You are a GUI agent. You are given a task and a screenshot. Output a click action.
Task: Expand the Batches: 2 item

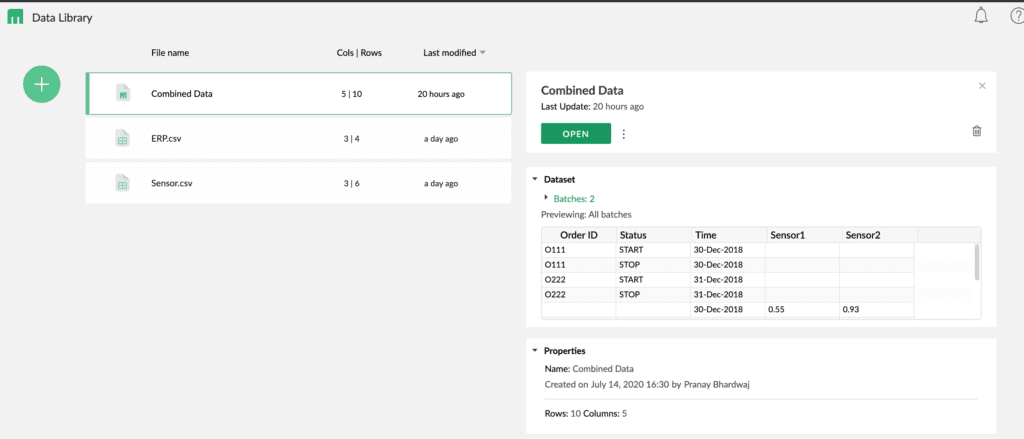[547, 197]
